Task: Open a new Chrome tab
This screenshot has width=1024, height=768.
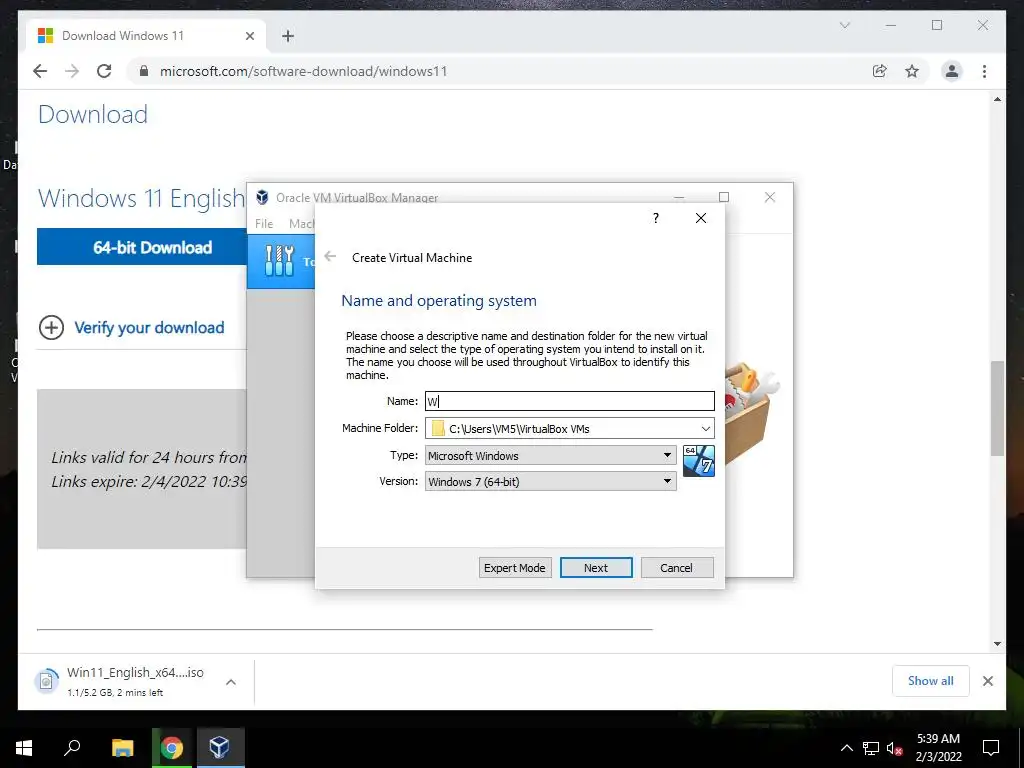Action: click(288, 37)
